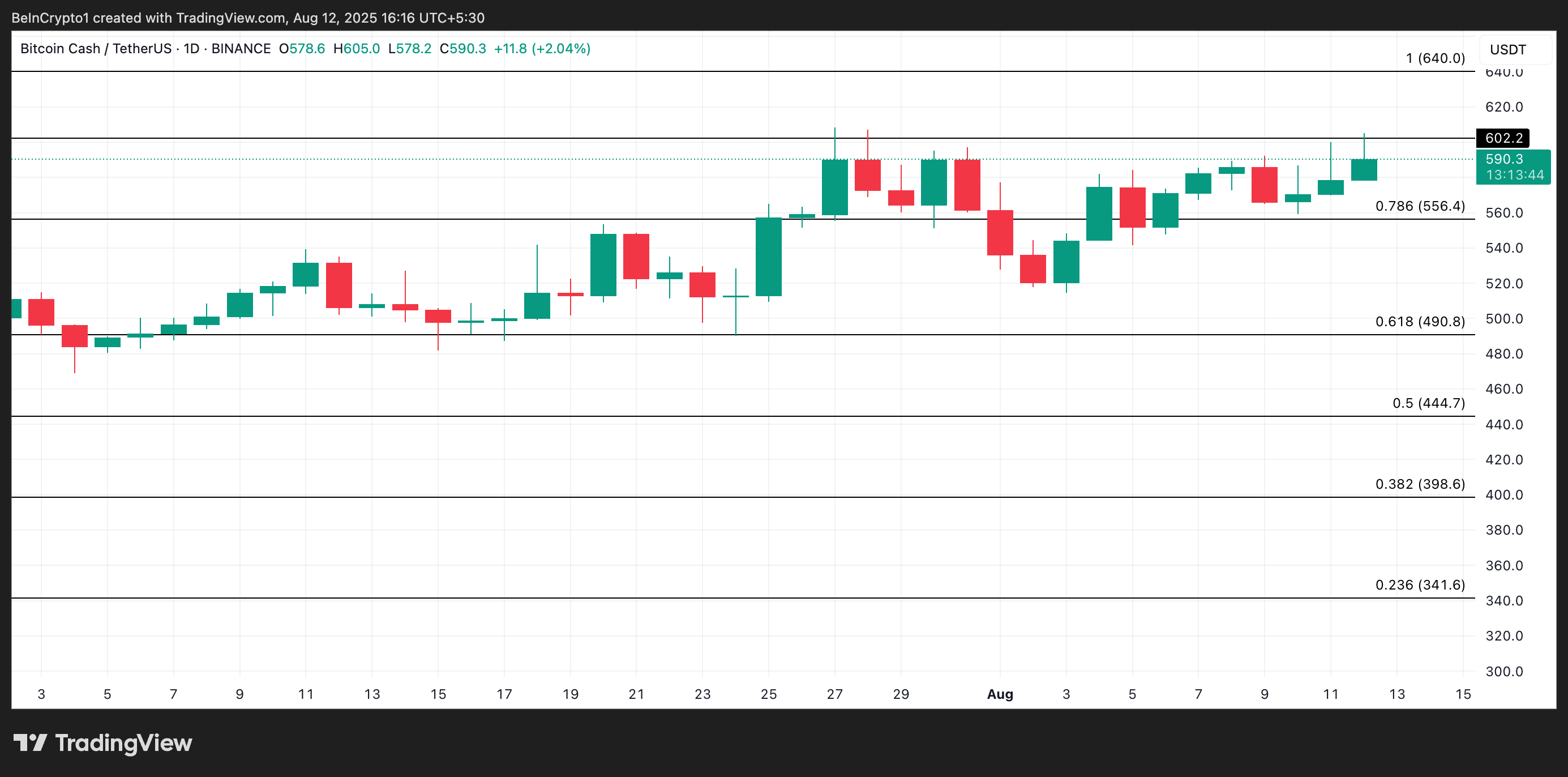Click the red candle on Aug 9
Viewport: 1568px width, 777px height.
(x=1264, y=185)
